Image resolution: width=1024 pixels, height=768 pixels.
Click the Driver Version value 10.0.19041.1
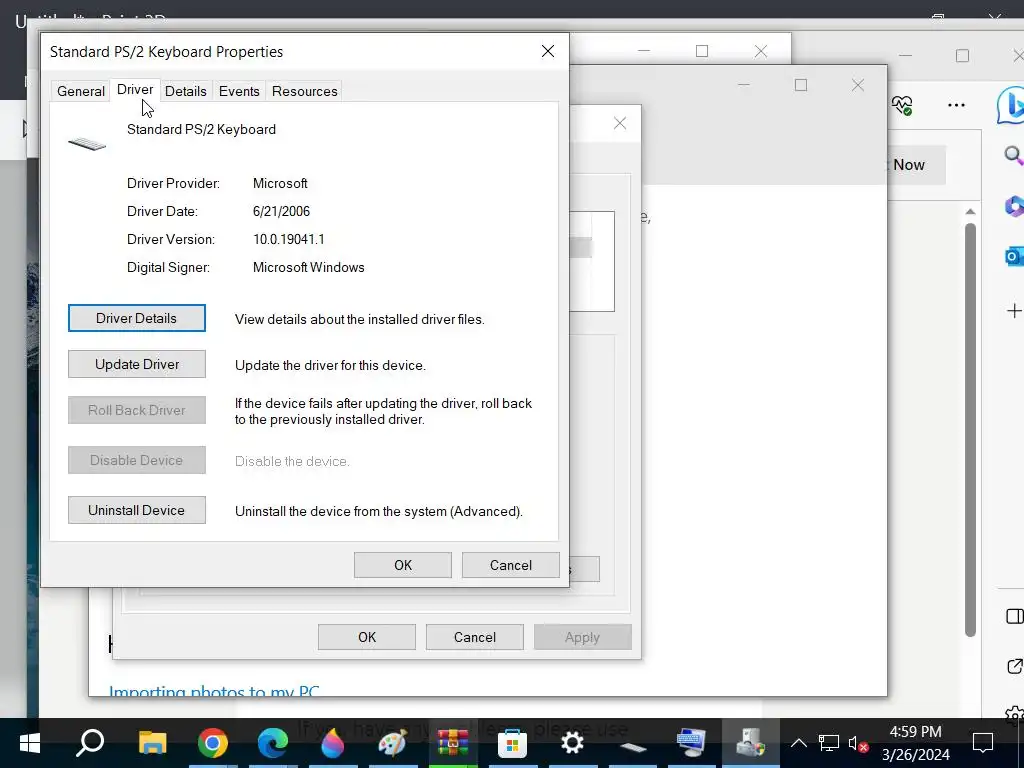pos(289,239)
